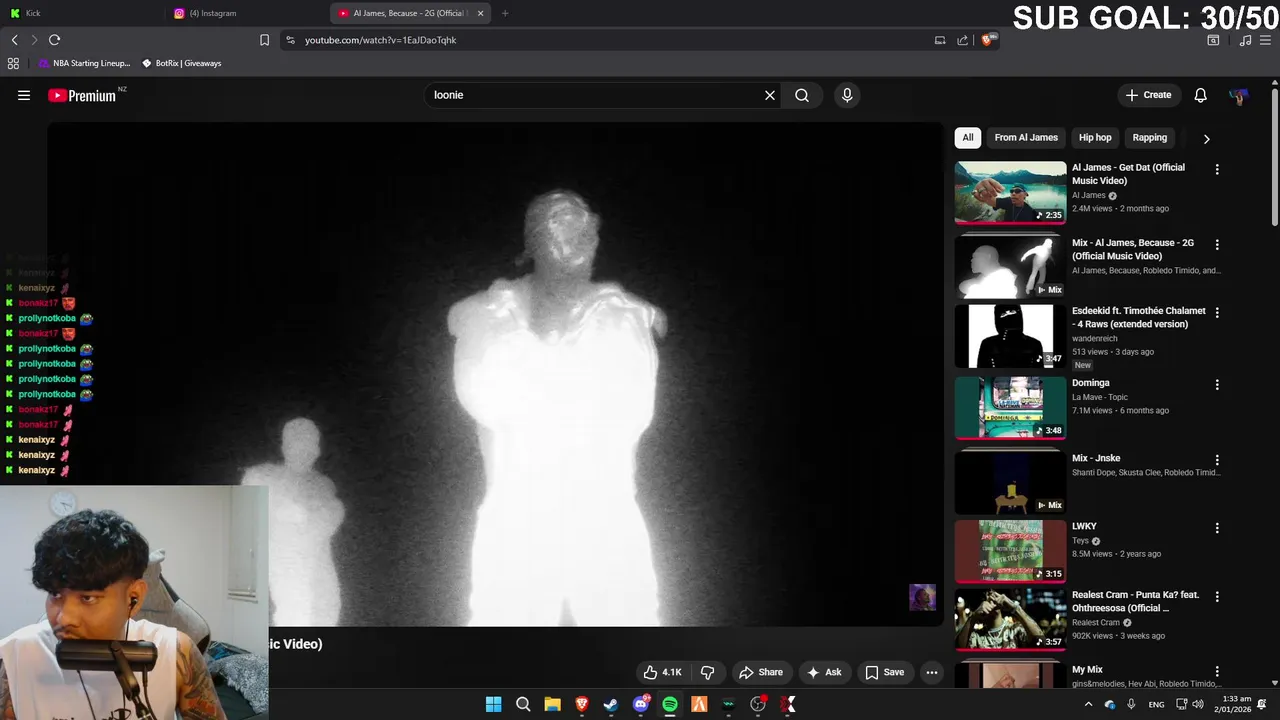This screenshot has height=720, width=1280.
Task: Open options menu for Punta Ka video
Action: (x=1217, y=597)
